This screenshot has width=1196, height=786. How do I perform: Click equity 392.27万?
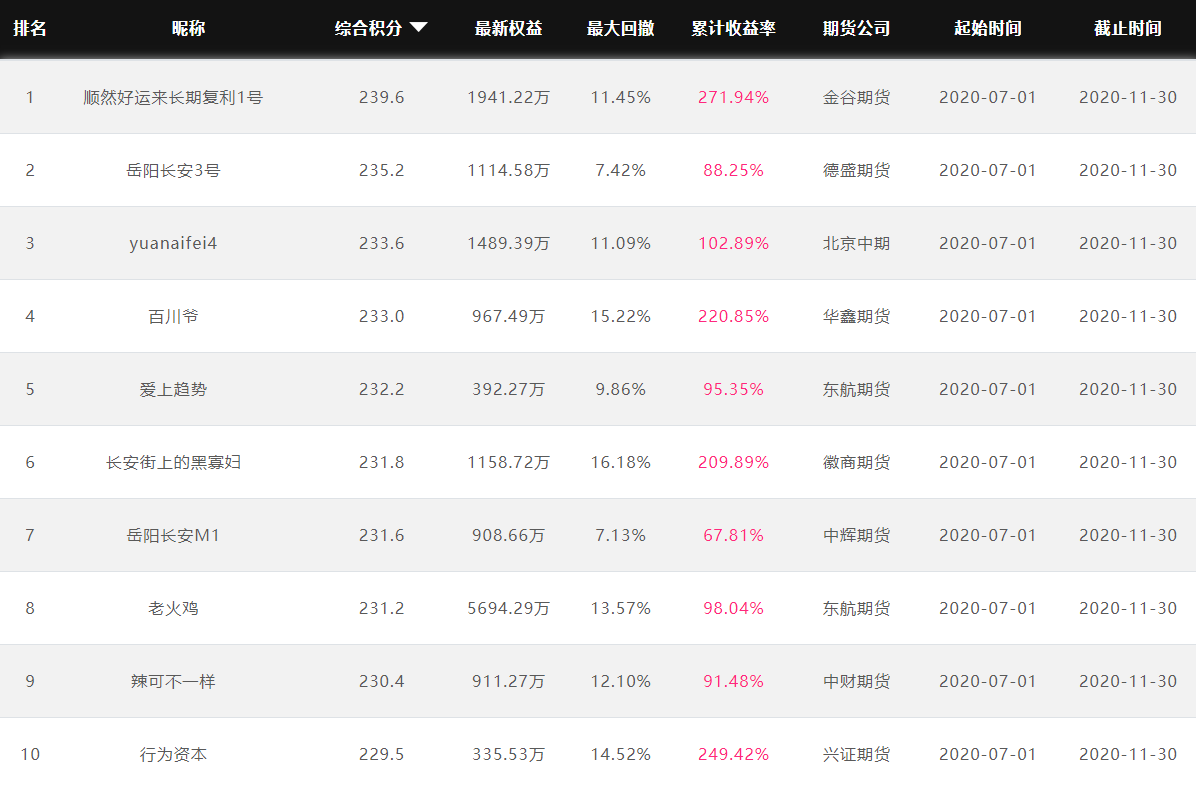click(508, 389)
